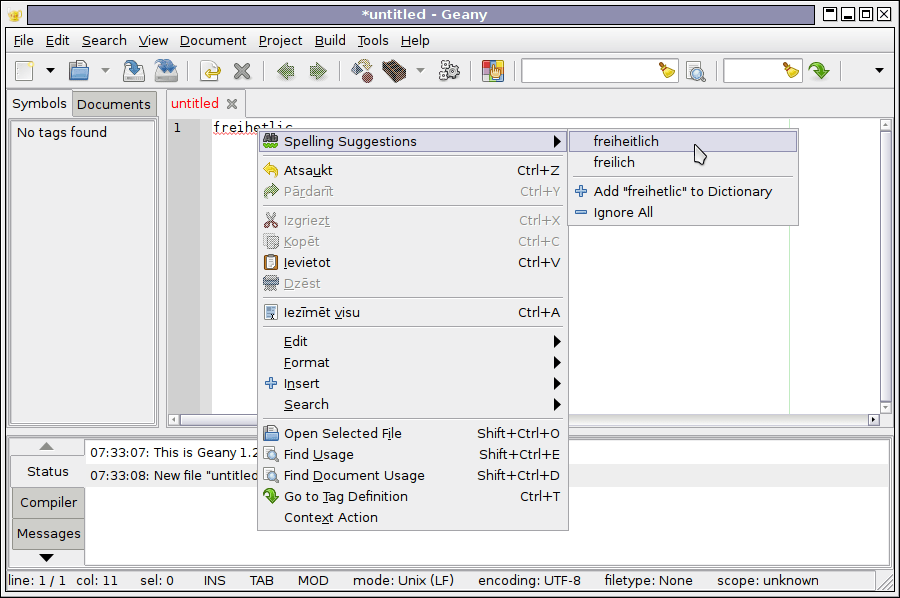Select Context Action menu entry
Screen dimensions: 900x598
tap(413, 518)
